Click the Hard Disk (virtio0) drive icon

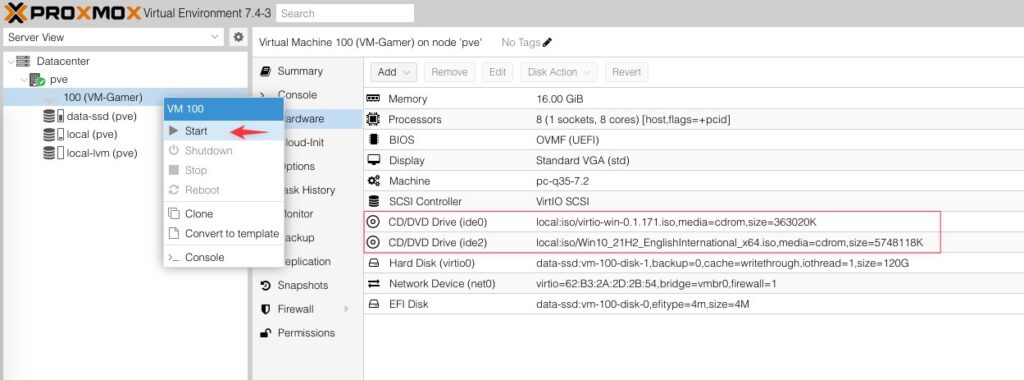coord(374,263)
